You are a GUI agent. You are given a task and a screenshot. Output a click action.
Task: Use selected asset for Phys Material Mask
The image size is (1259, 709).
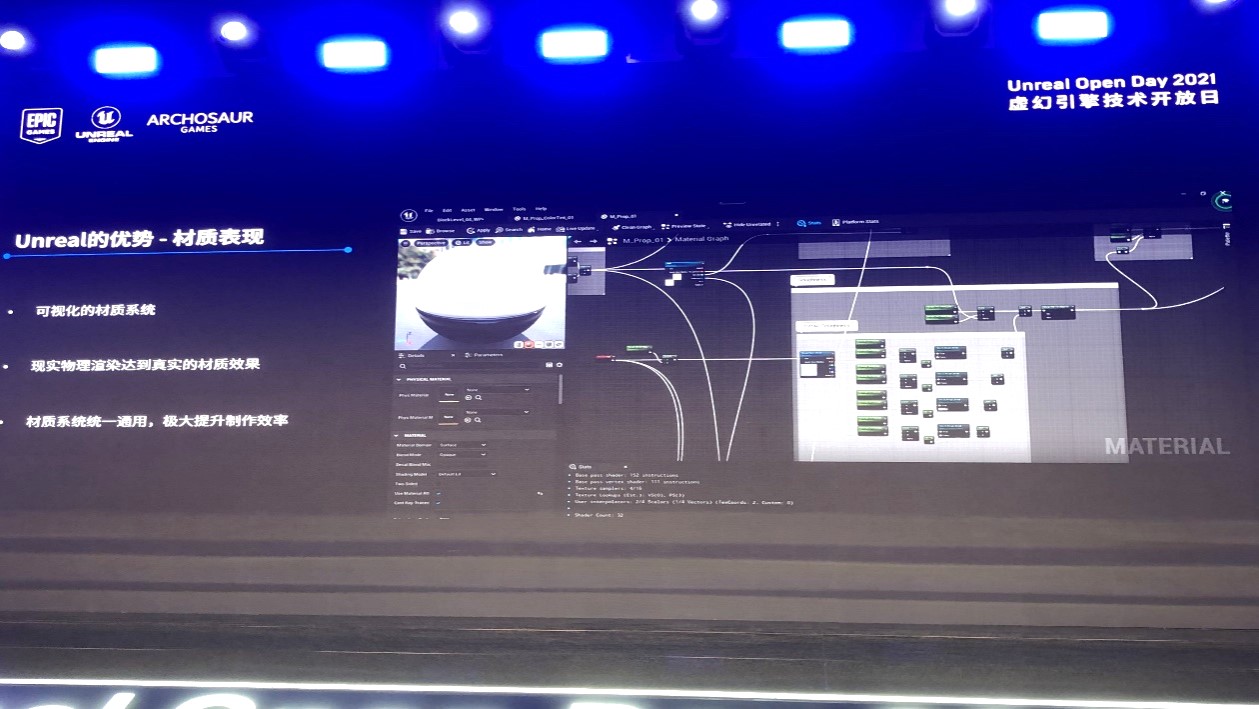coord(468,420)
